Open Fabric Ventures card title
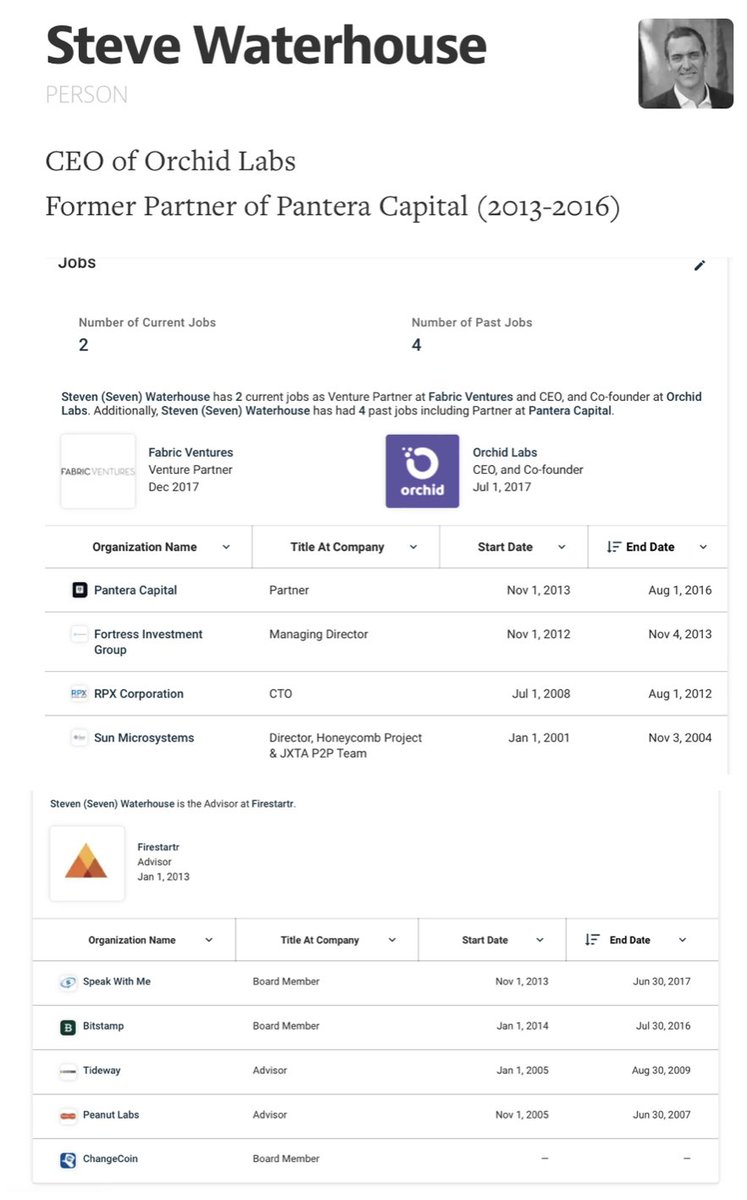The width and height of the screenshot is (747, 1200). 191,453
